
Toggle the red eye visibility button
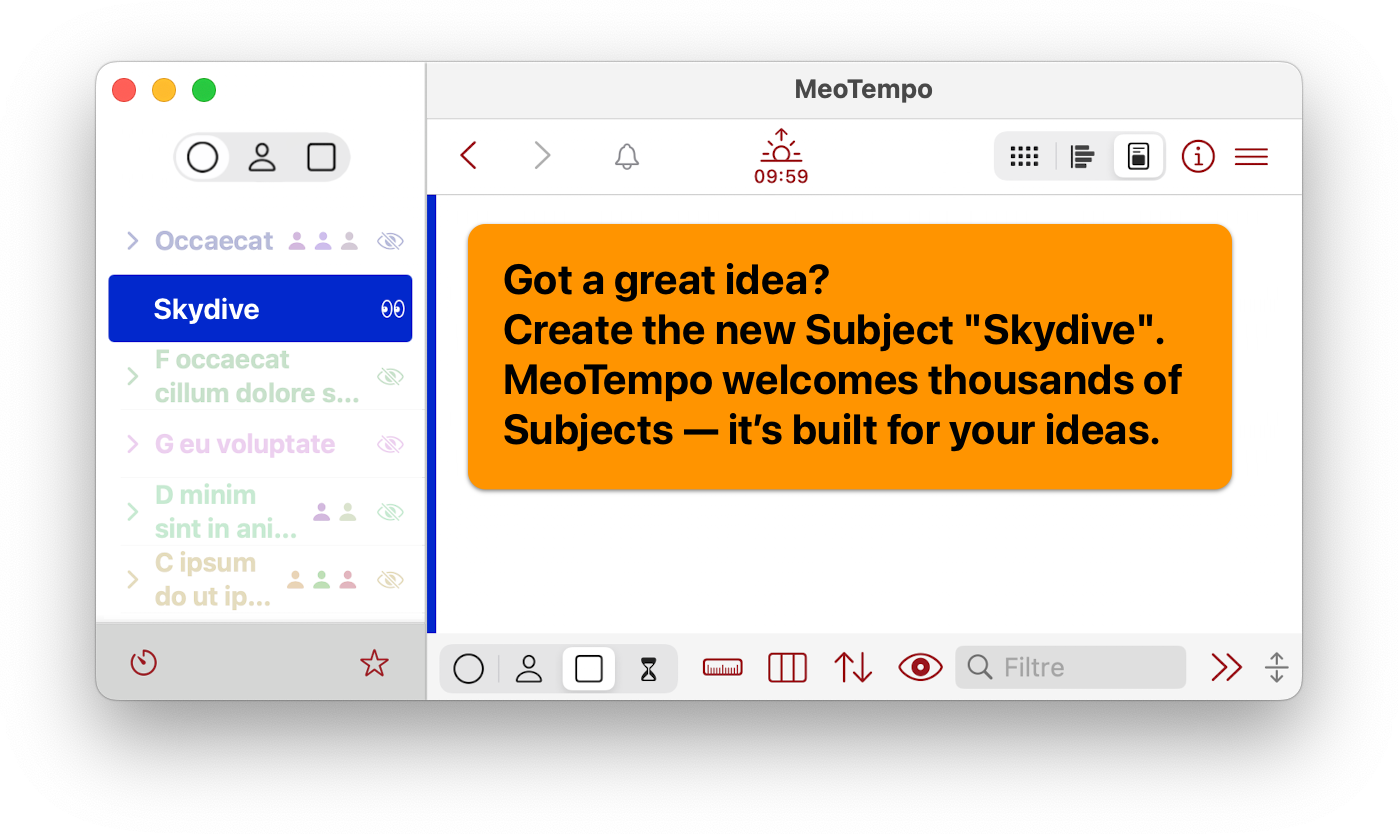pos(920,668)
